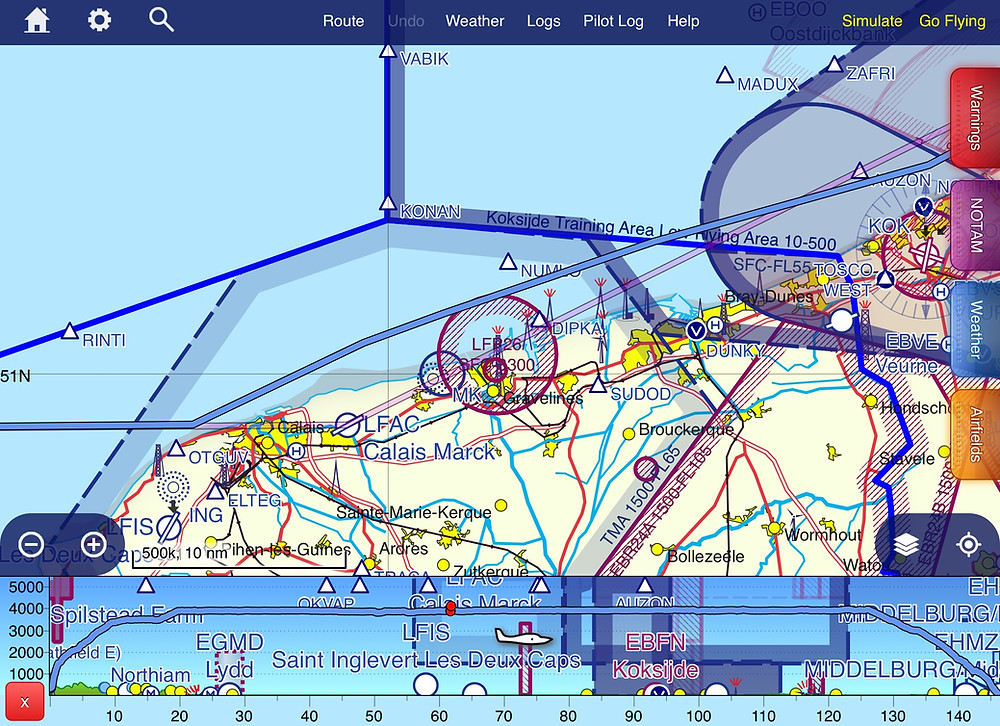Viewport: 1000px width, 726px height.
Task: Go to the Home screen icon
Action: click(x=37, y=20)
